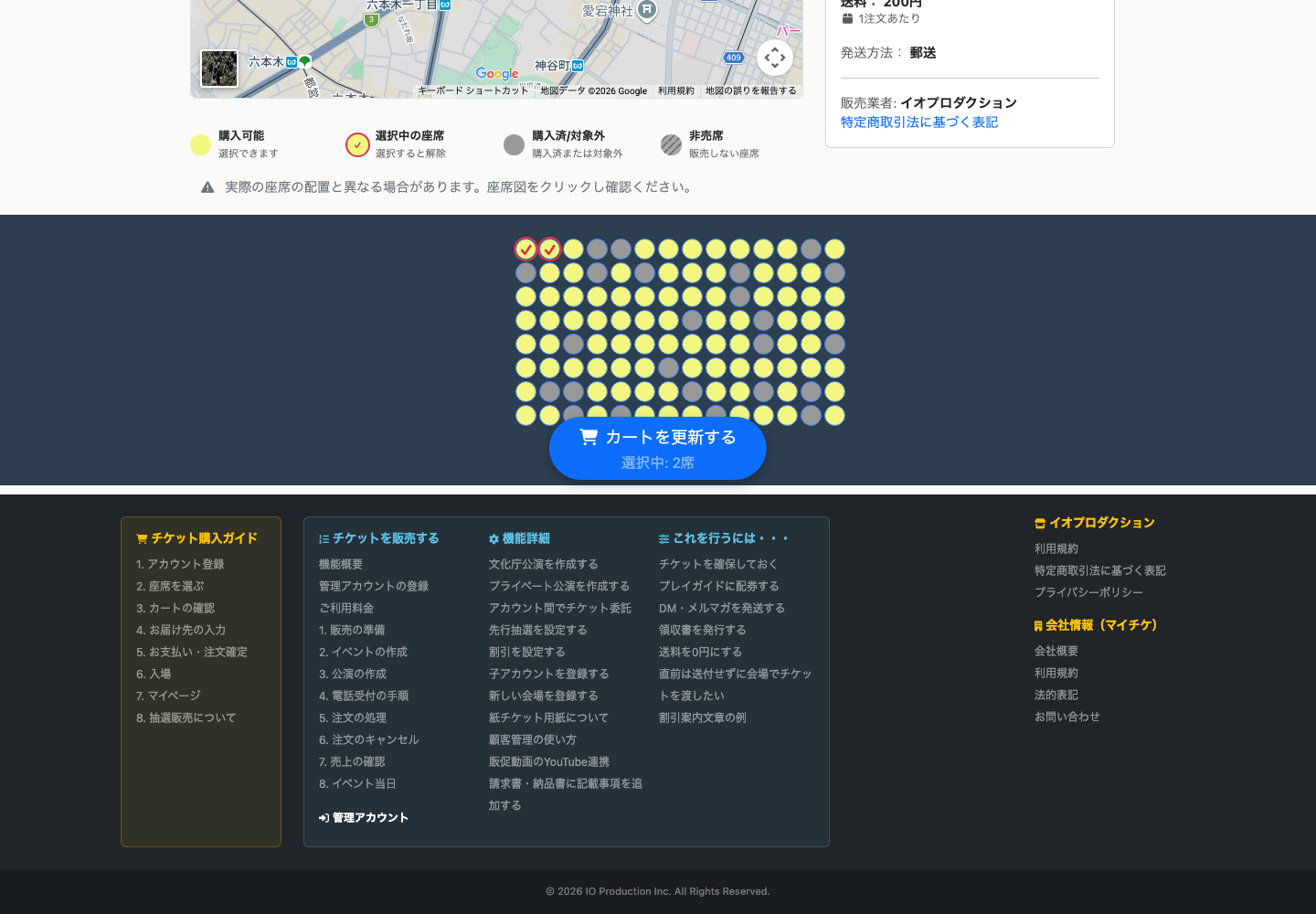1316x914 pixels.
Task: Open 販促動画のYouTube連携 link
Action: (549, 762)
